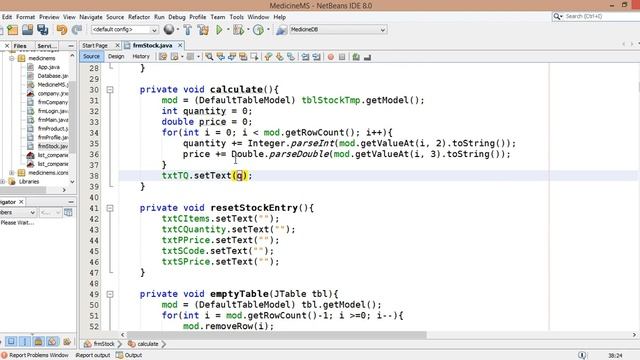
Task: Click the Profile Project icon
Action: coord(258,30)
